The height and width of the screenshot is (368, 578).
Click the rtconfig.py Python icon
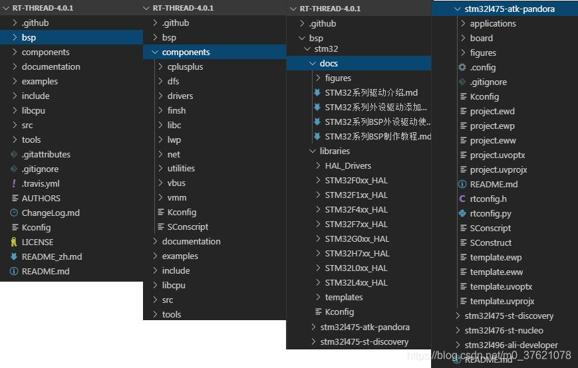462,213
